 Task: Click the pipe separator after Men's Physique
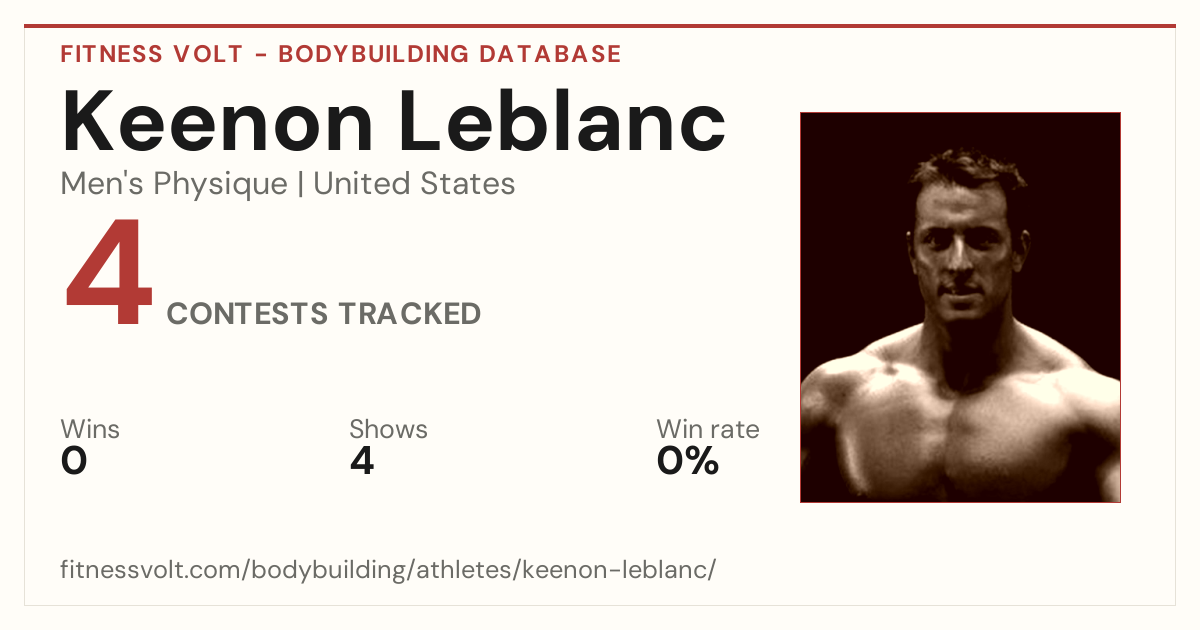pos(301,185)
